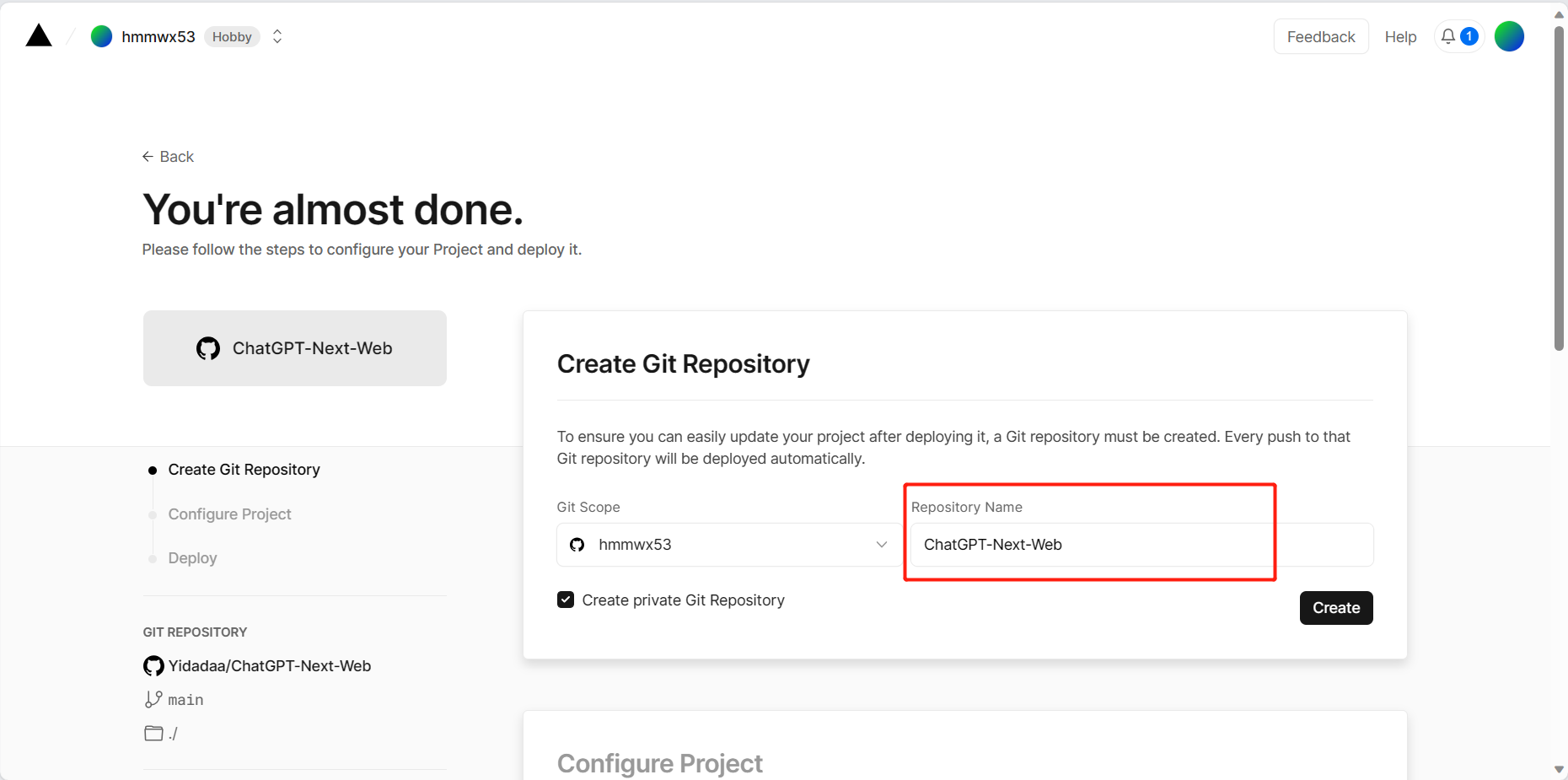Click the 'main' branch text
Image resolution: width=1568 pixels, height=780 pixels.
pyautogui.click(x=185, y=700)
